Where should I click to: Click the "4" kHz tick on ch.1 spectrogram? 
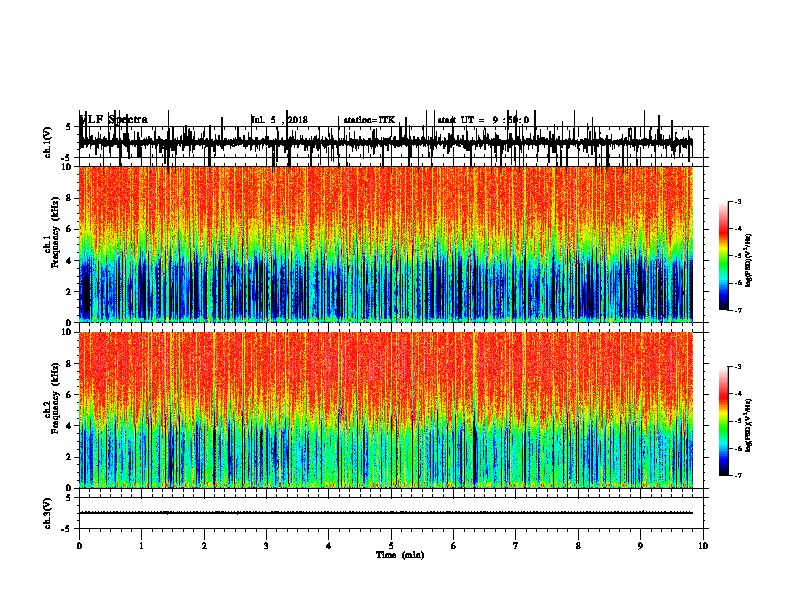coord(70,261)
